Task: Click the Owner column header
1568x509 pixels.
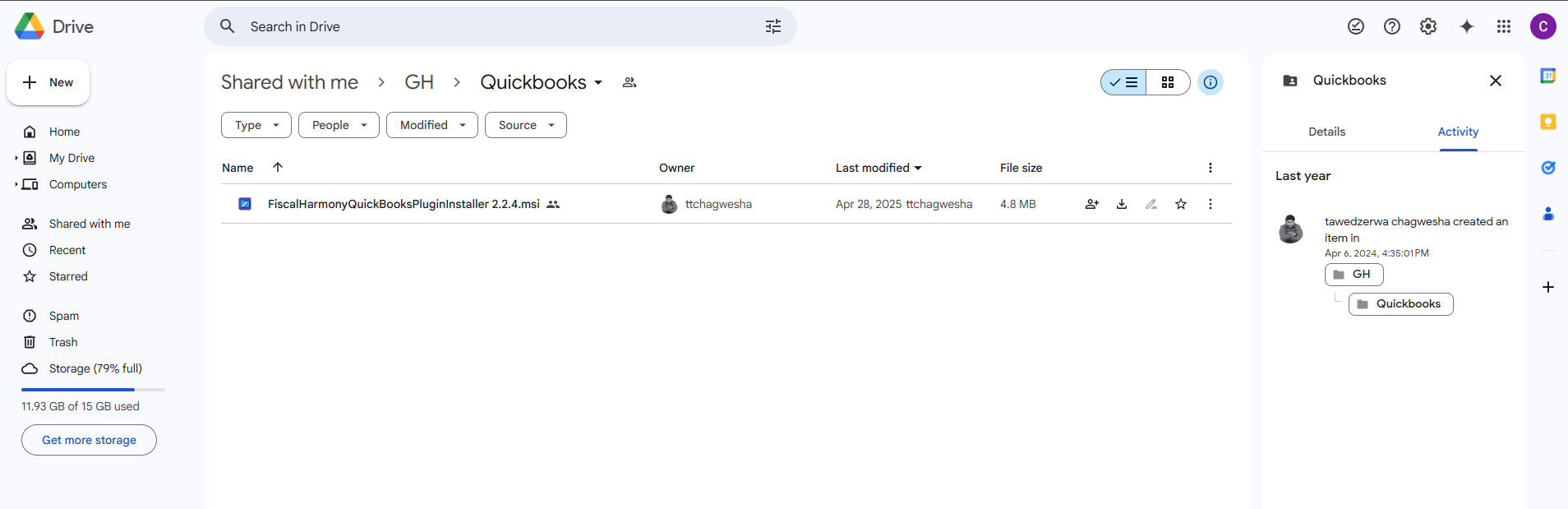Action: click(x=676, y=168)
